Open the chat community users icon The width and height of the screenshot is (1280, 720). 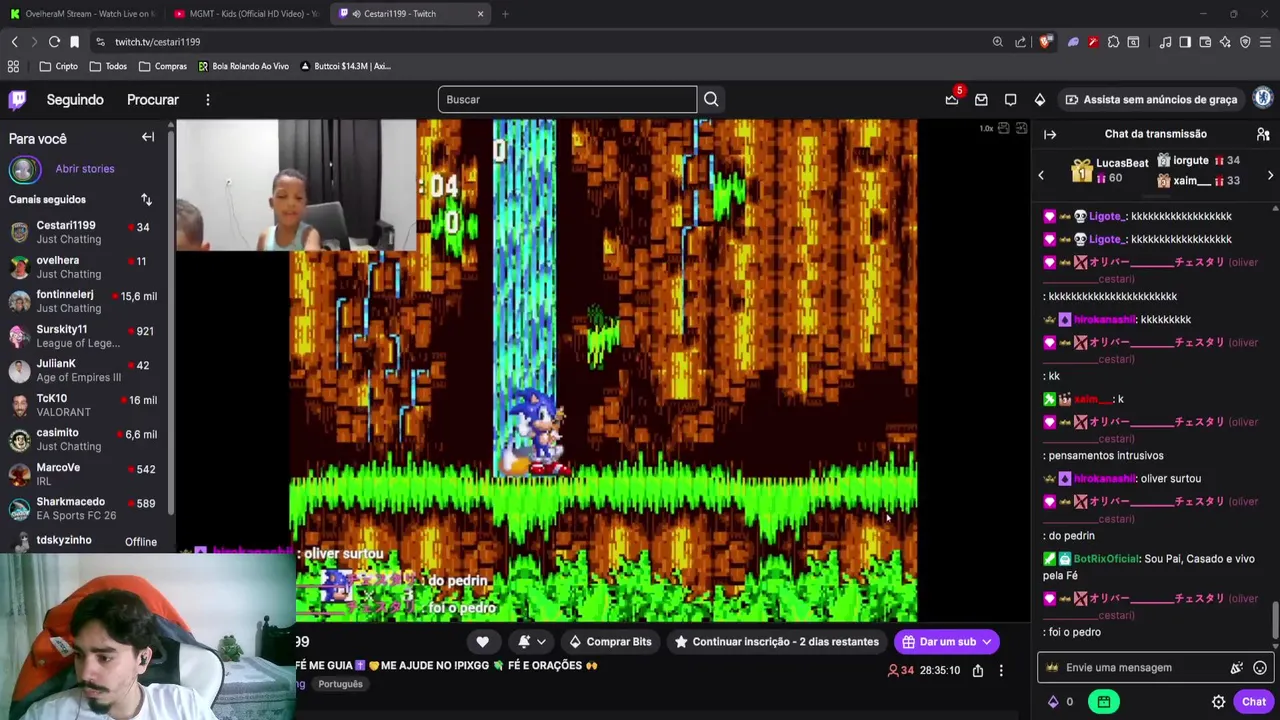tap(1263, 134)
